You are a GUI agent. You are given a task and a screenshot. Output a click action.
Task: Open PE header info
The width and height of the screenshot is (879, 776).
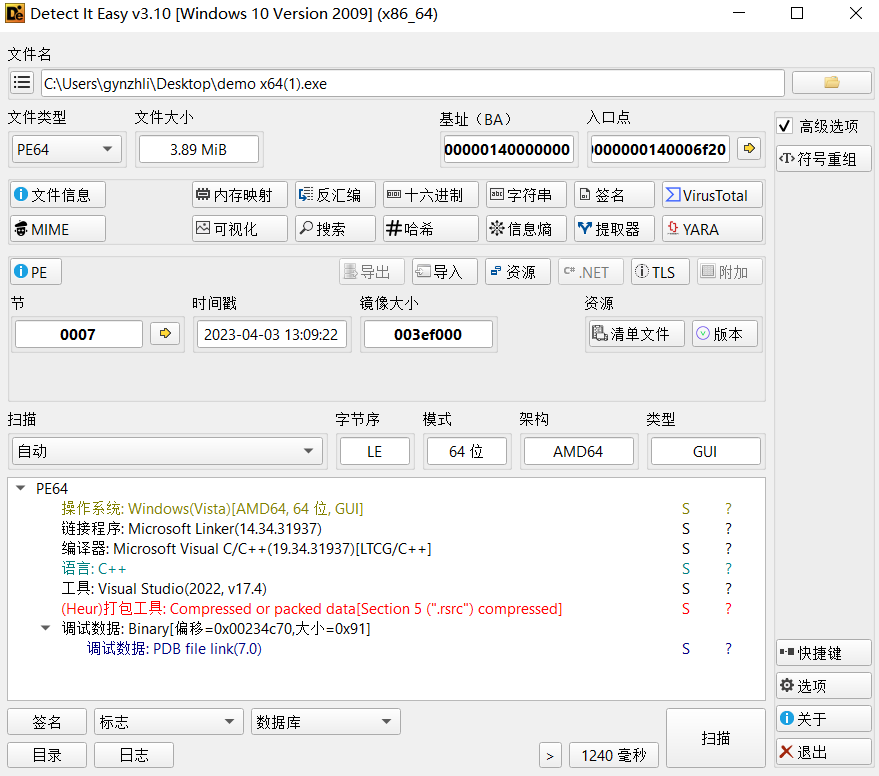(x=36, y=272)
